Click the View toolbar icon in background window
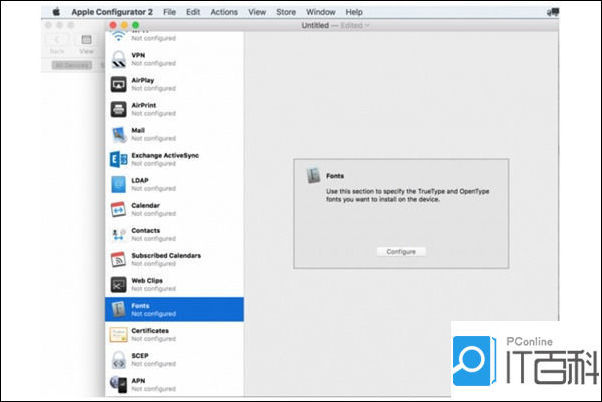The width and height of the screenshot is (602, 402). click(86, 40)
